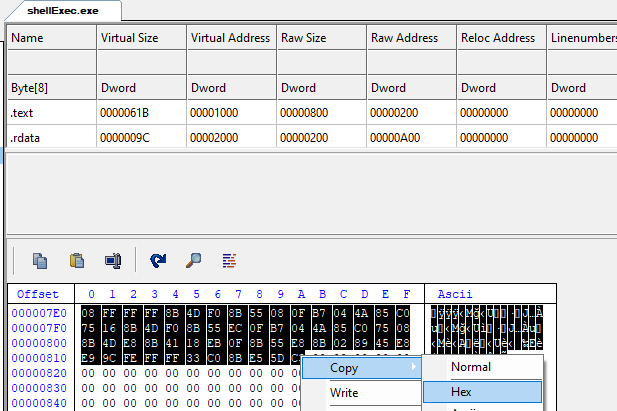Select the .rdata section row name

(52, 138)
